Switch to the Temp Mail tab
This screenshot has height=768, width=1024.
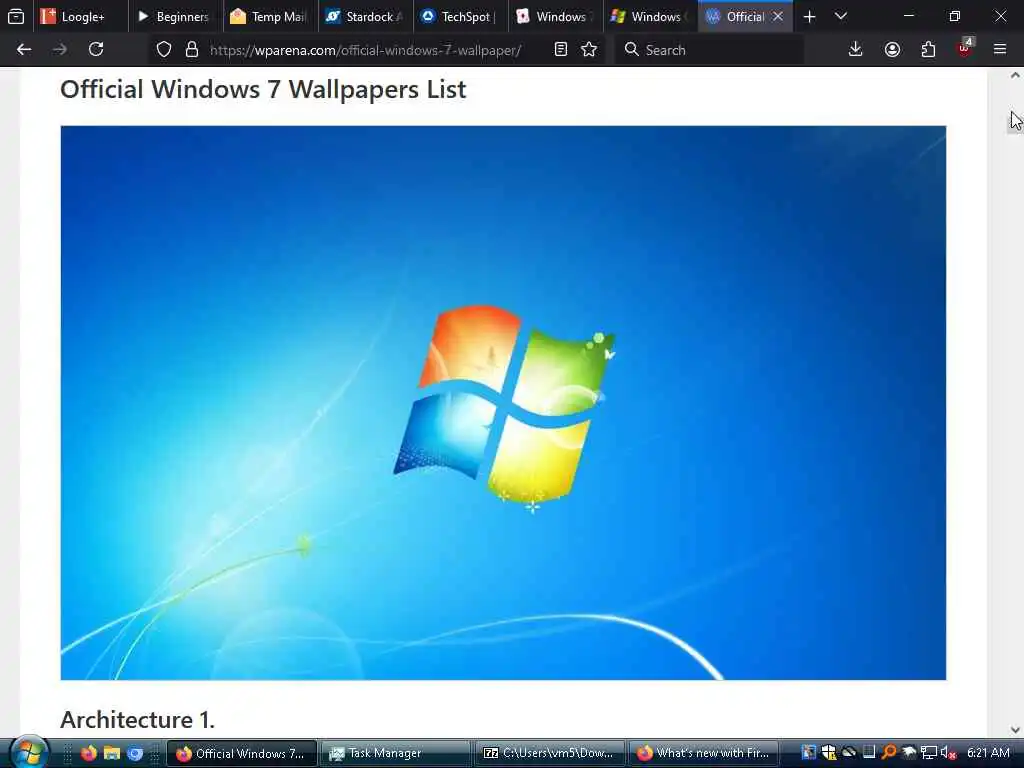click(270, 16)
